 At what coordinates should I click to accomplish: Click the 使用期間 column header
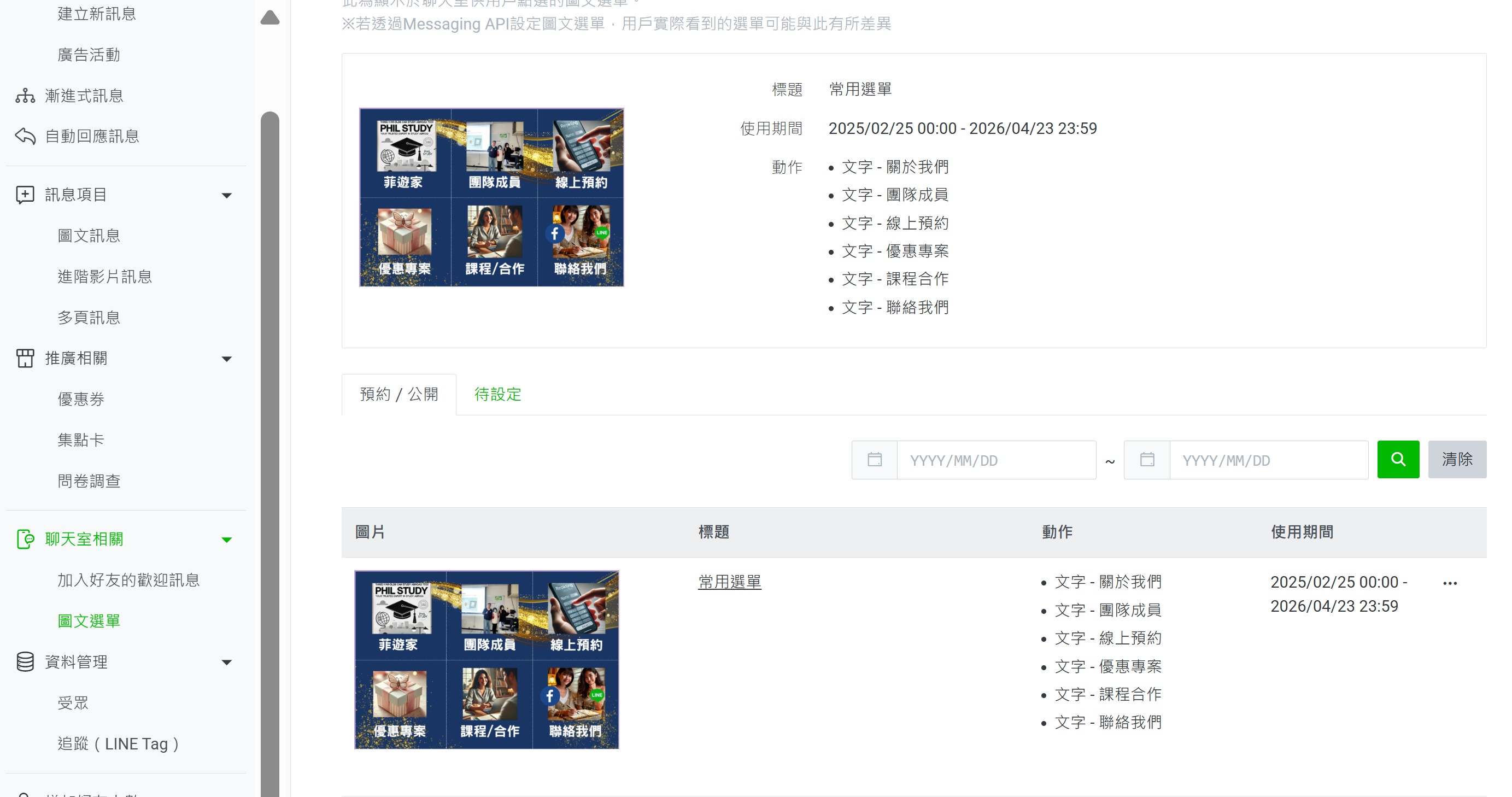coord(1303,532)
